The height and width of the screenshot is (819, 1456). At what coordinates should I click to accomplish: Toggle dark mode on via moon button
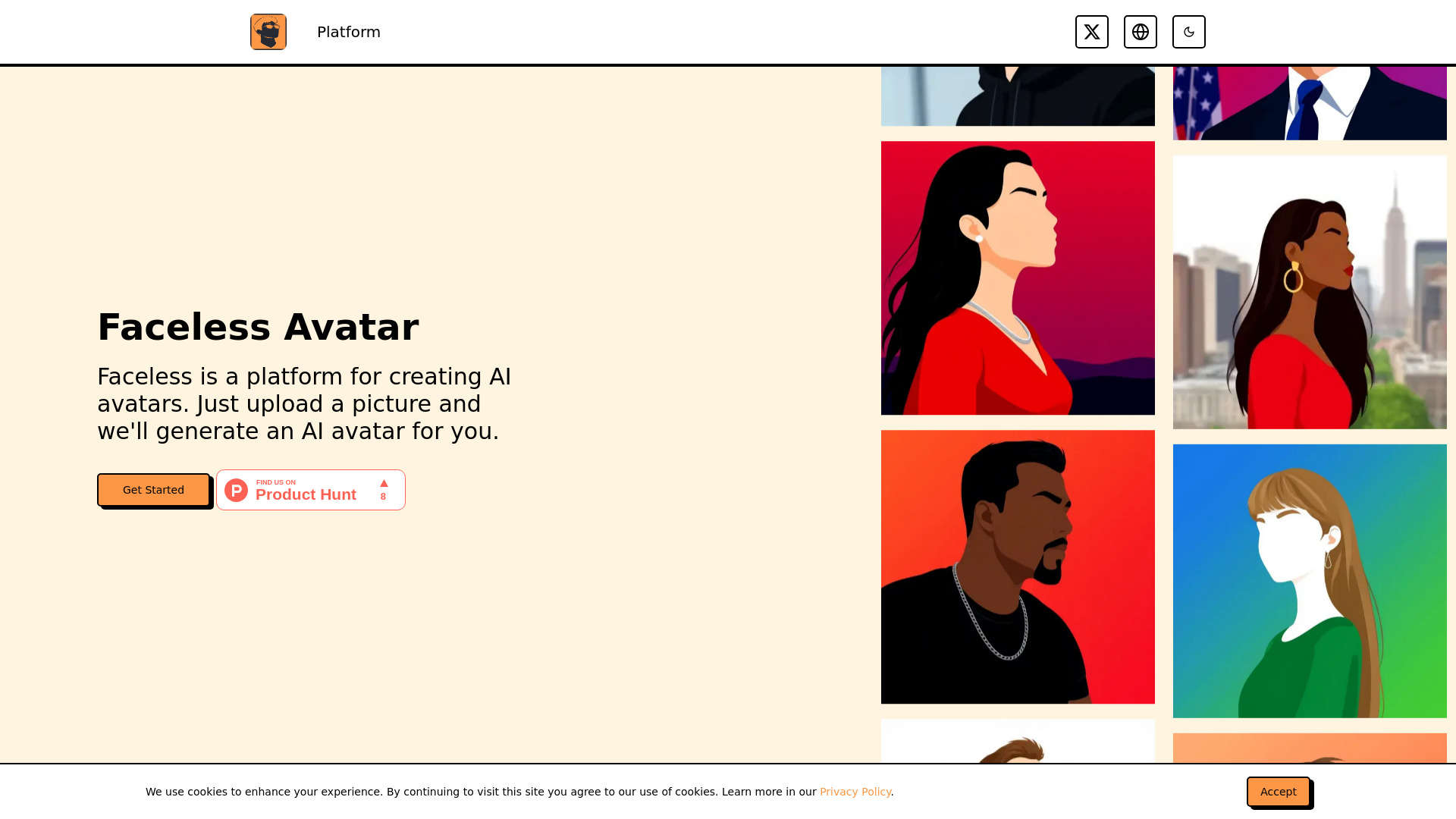click(x=1188, y=31)
